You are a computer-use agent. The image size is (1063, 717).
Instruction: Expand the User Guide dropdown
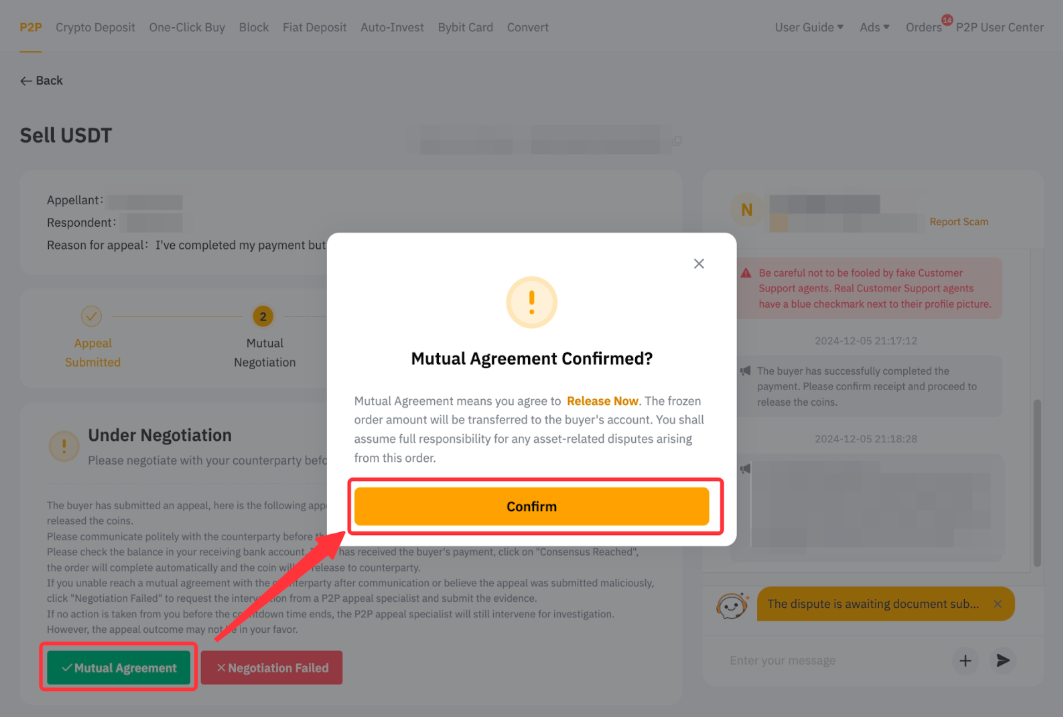[x=809, y=27]
